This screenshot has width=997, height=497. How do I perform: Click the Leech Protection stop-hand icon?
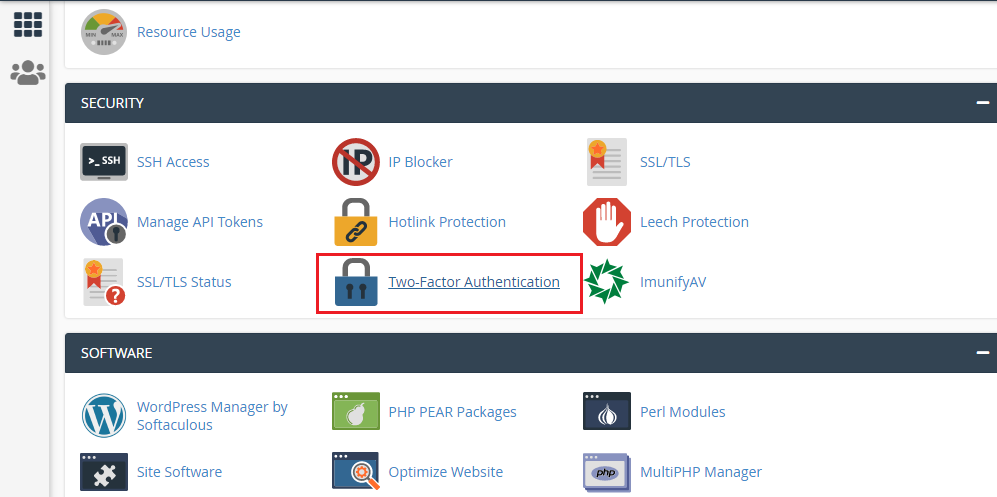click(x=607, y=222)
